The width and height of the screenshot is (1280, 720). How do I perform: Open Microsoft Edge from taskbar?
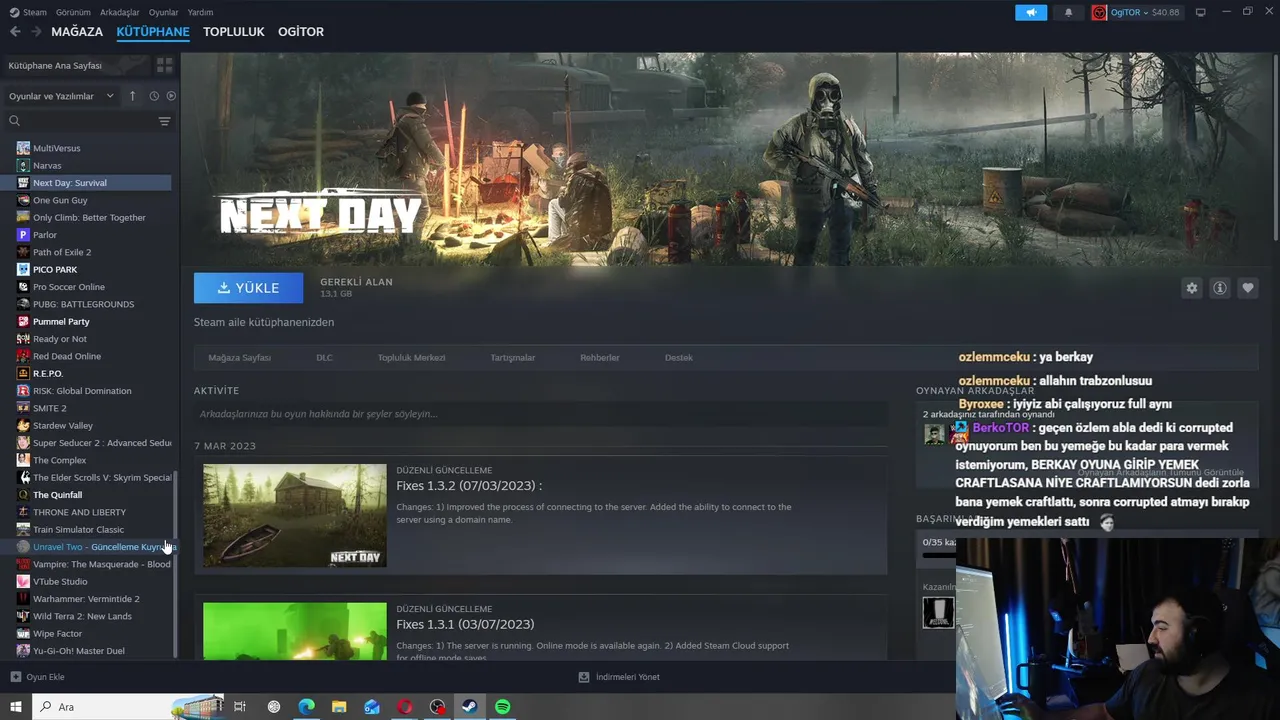click(x=306, y=707)
